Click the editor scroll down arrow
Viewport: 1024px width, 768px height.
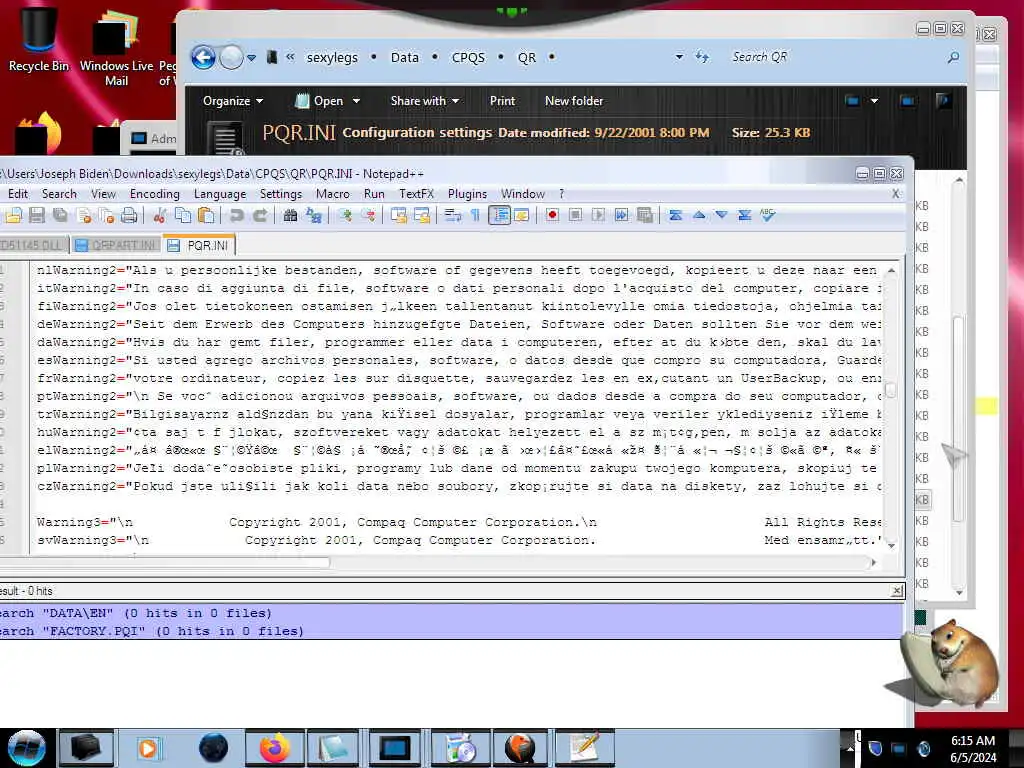coord(891,545)
